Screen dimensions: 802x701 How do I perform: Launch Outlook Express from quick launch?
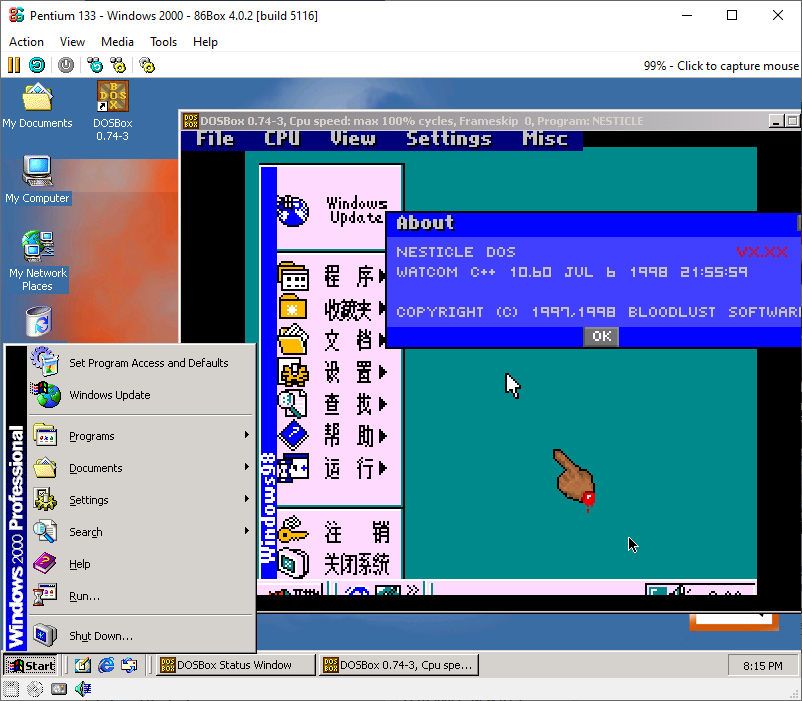pyautogui.click(x=129, y=665)
